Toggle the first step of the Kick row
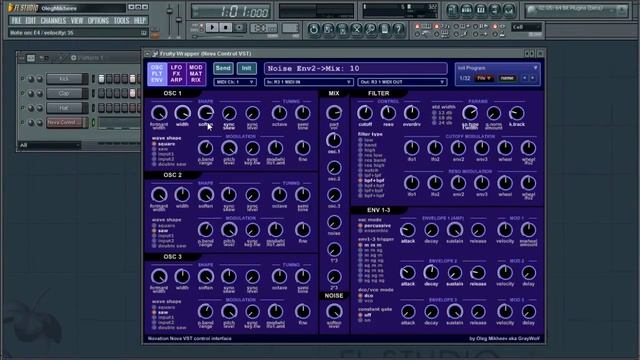Screen dimensions: 640x360 (x=102, y=79)
